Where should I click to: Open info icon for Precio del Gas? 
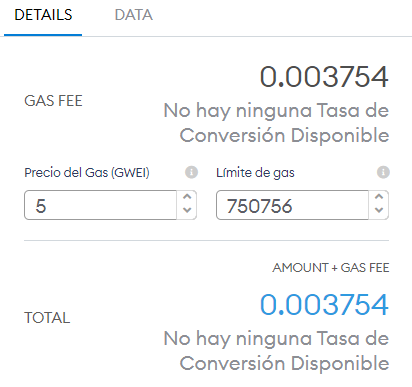tap(191, 172)
